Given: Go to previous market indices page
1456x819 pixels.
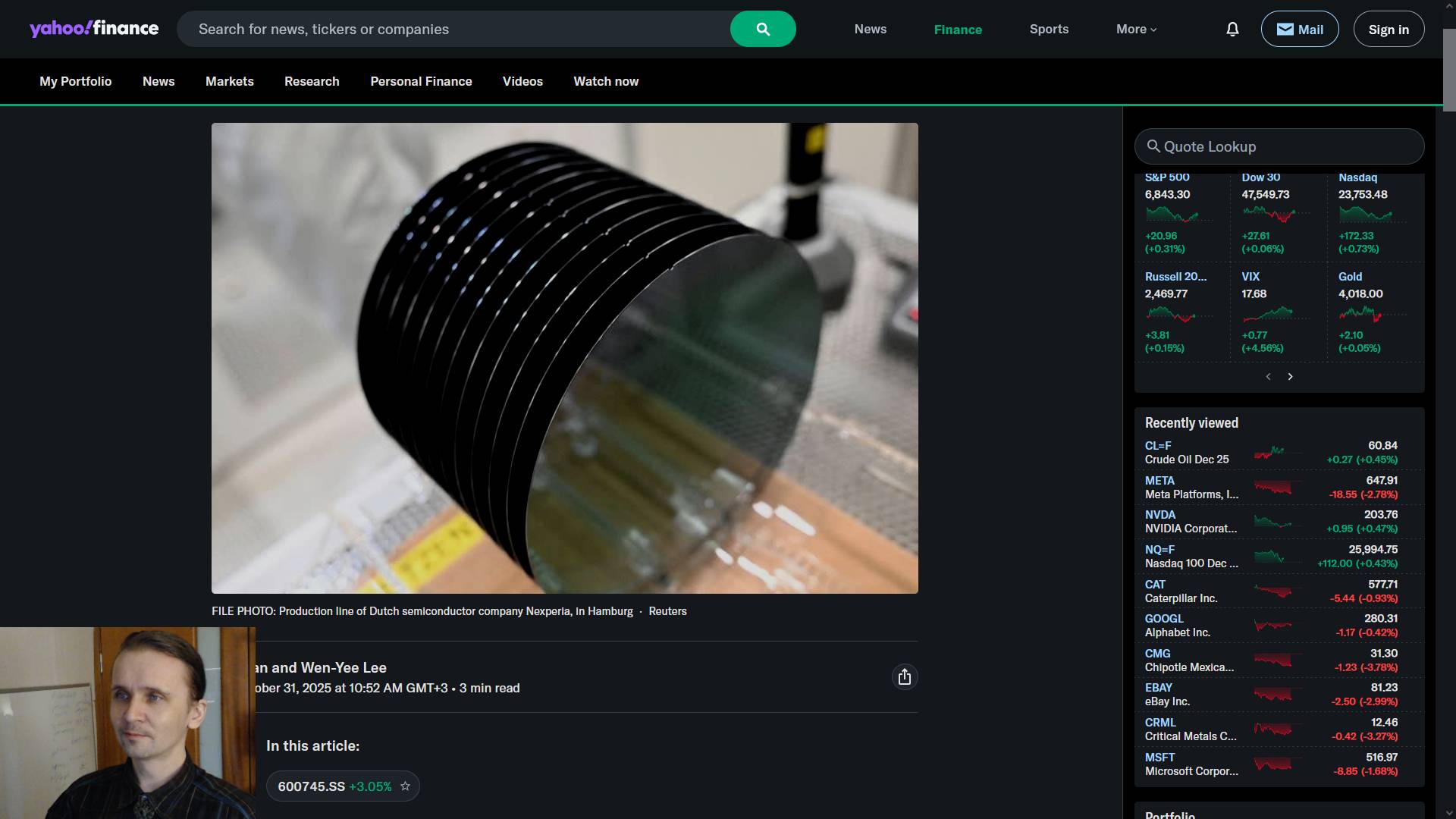Looking at the screenshot, I should tap(1268, 377).
